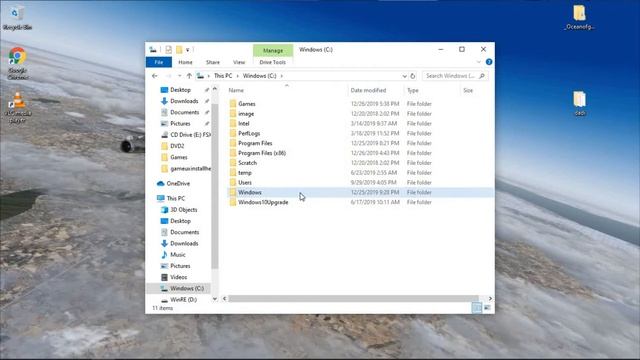This screenshot has height=360, width=640.
Task: Open the Help question mark icon
Action: point(489,62)
